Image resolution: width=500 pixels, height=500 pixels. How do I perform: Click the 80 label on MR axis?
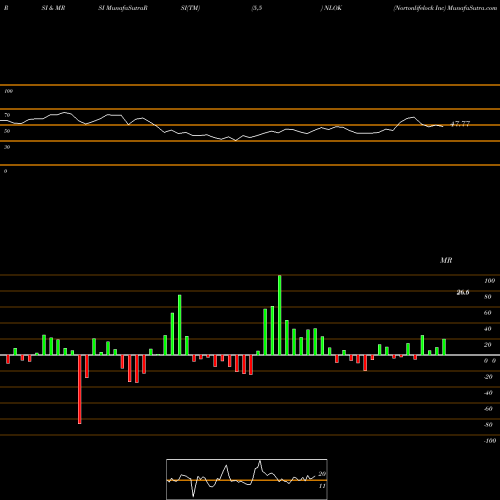(488, 297)
